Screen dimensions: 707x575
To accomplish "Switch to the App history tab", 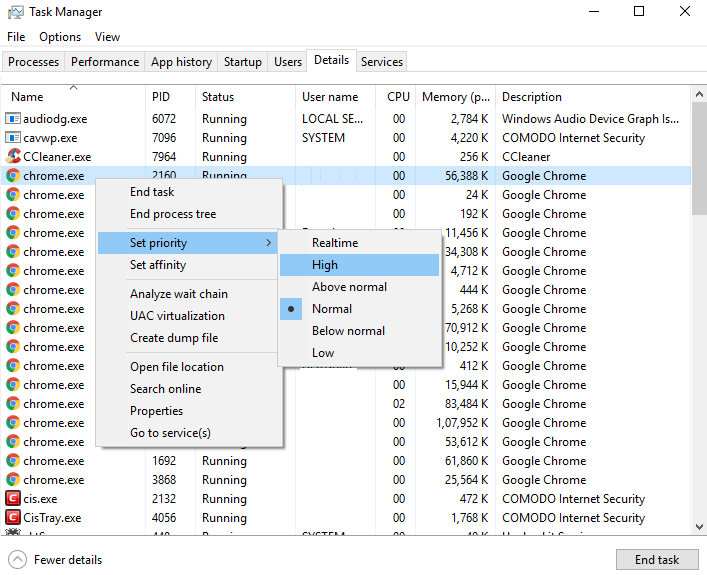I will point(181,62).
